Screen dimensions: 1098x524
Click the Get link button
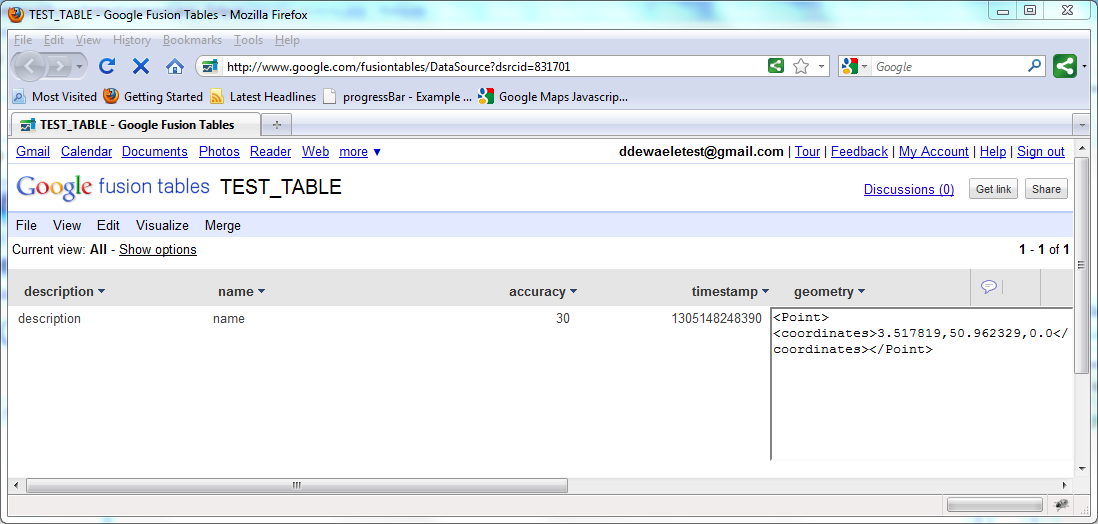pos(994,189)
